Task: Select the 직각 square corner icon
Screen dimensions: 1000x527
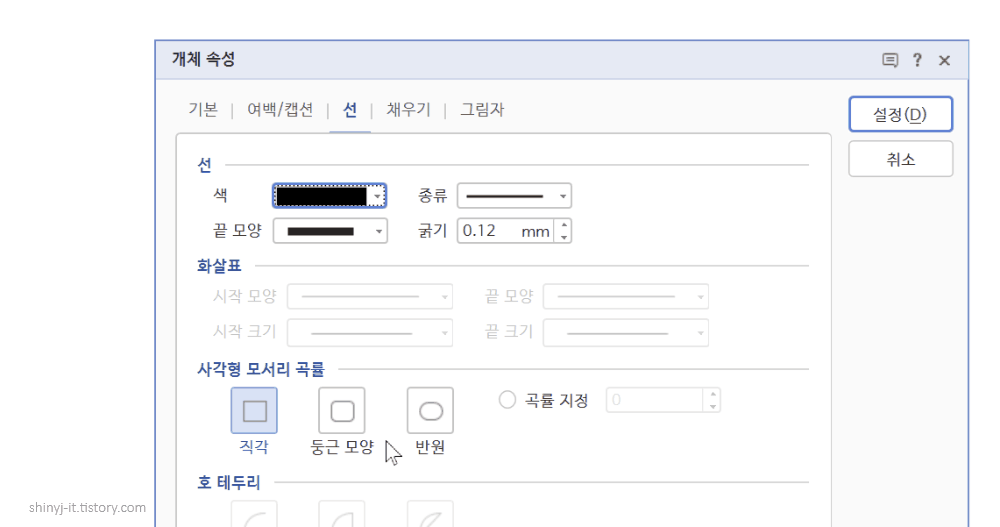Action: tap(254, 411)
